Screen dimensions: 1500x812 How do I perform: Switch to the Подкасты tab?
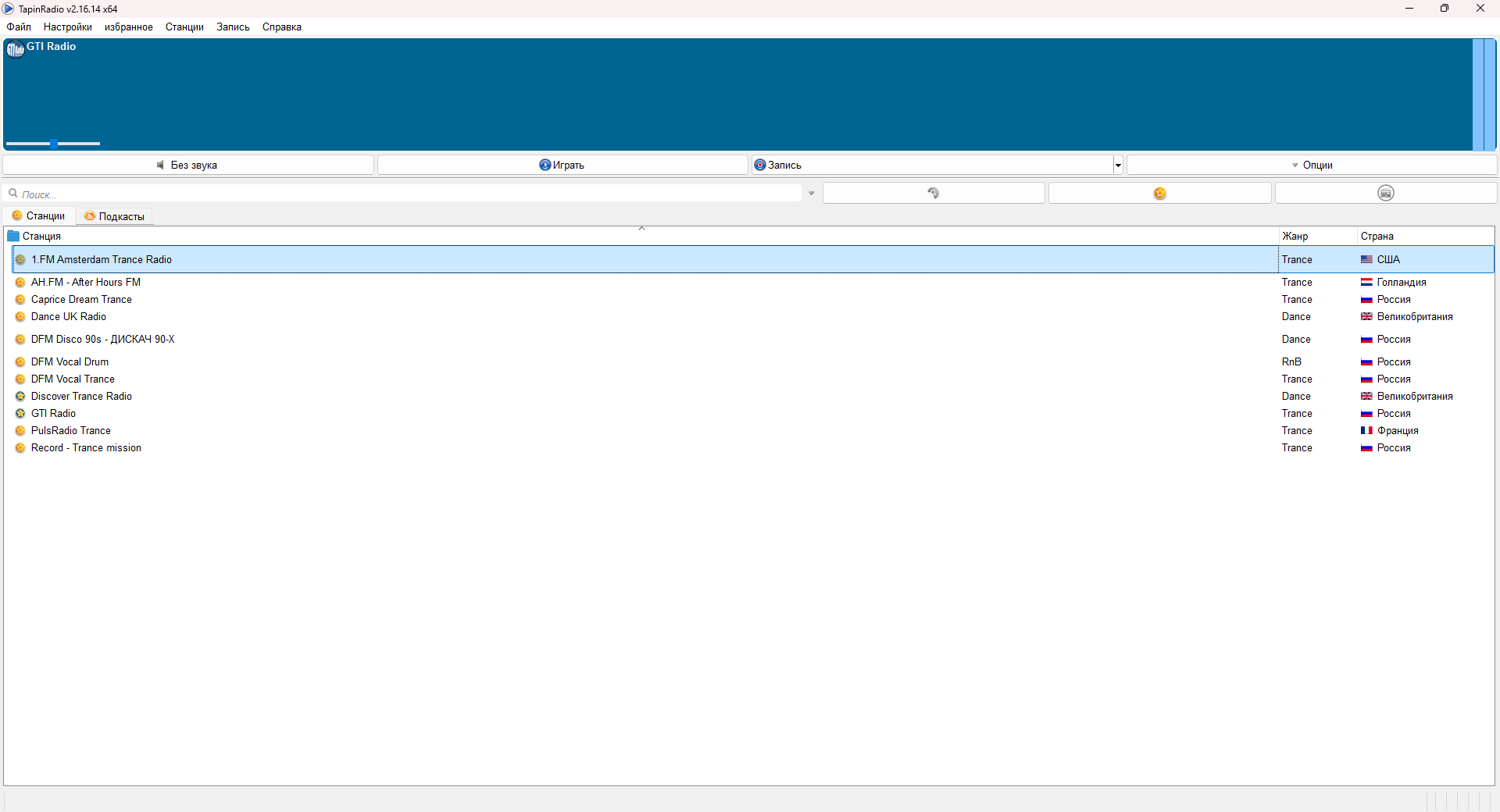(115, 216)
